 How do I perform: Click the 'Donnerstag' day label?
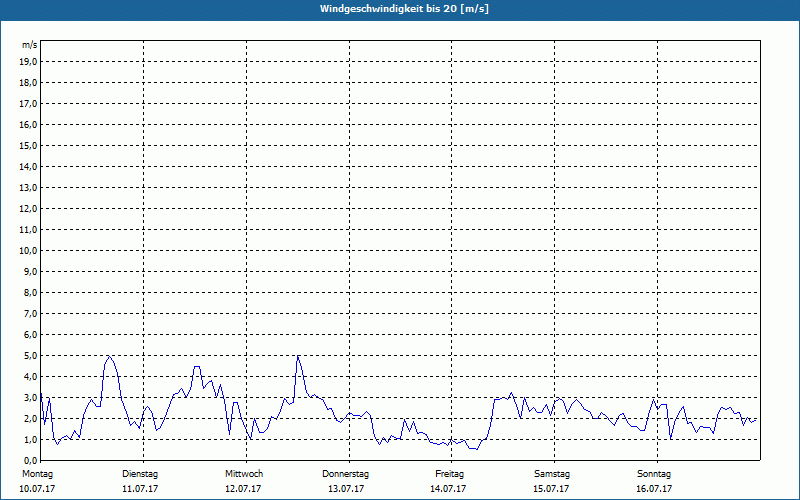tap(345, 474)
